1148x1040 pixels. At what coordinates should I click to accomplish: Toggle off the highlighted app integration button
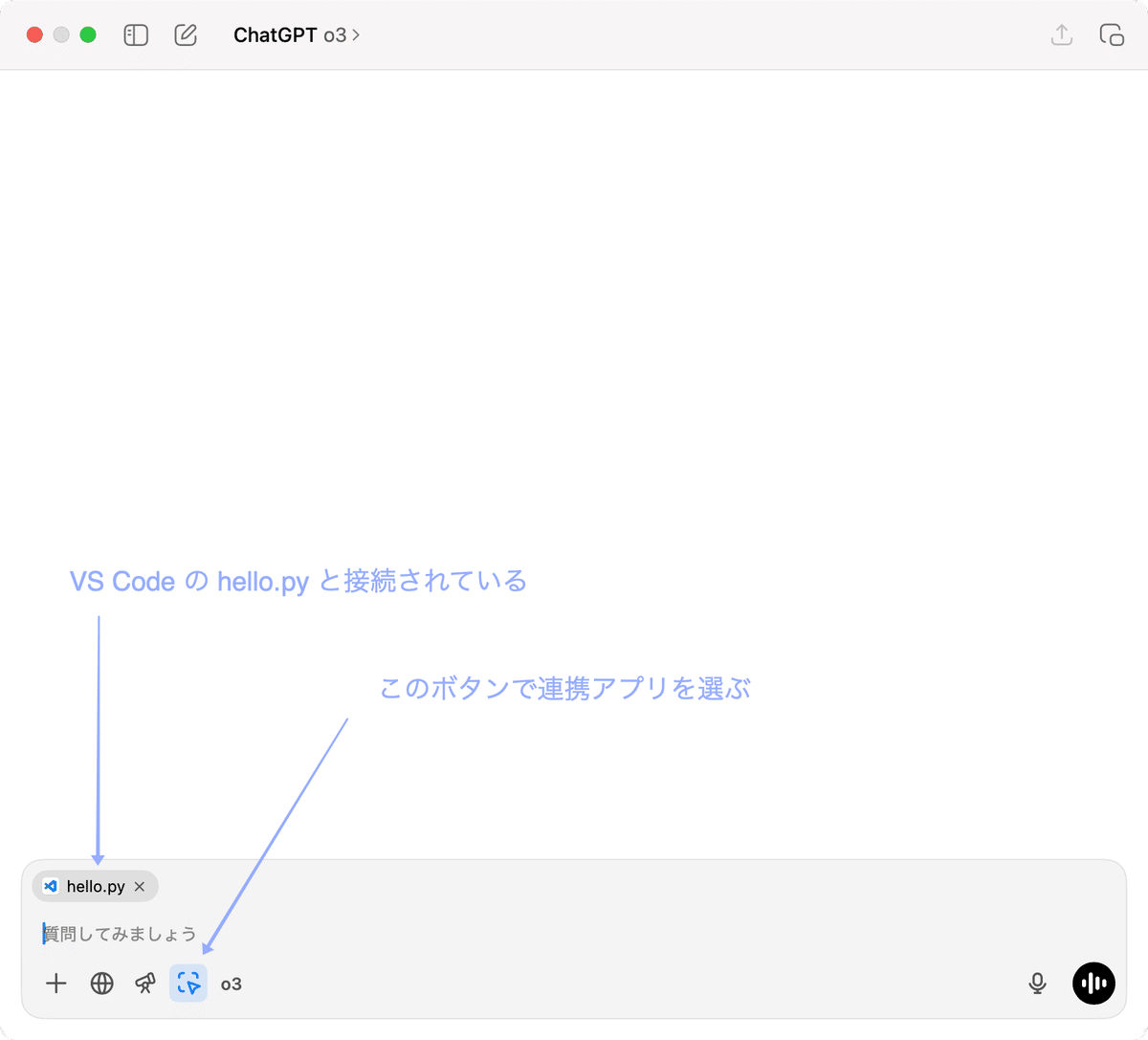[188, 984]
